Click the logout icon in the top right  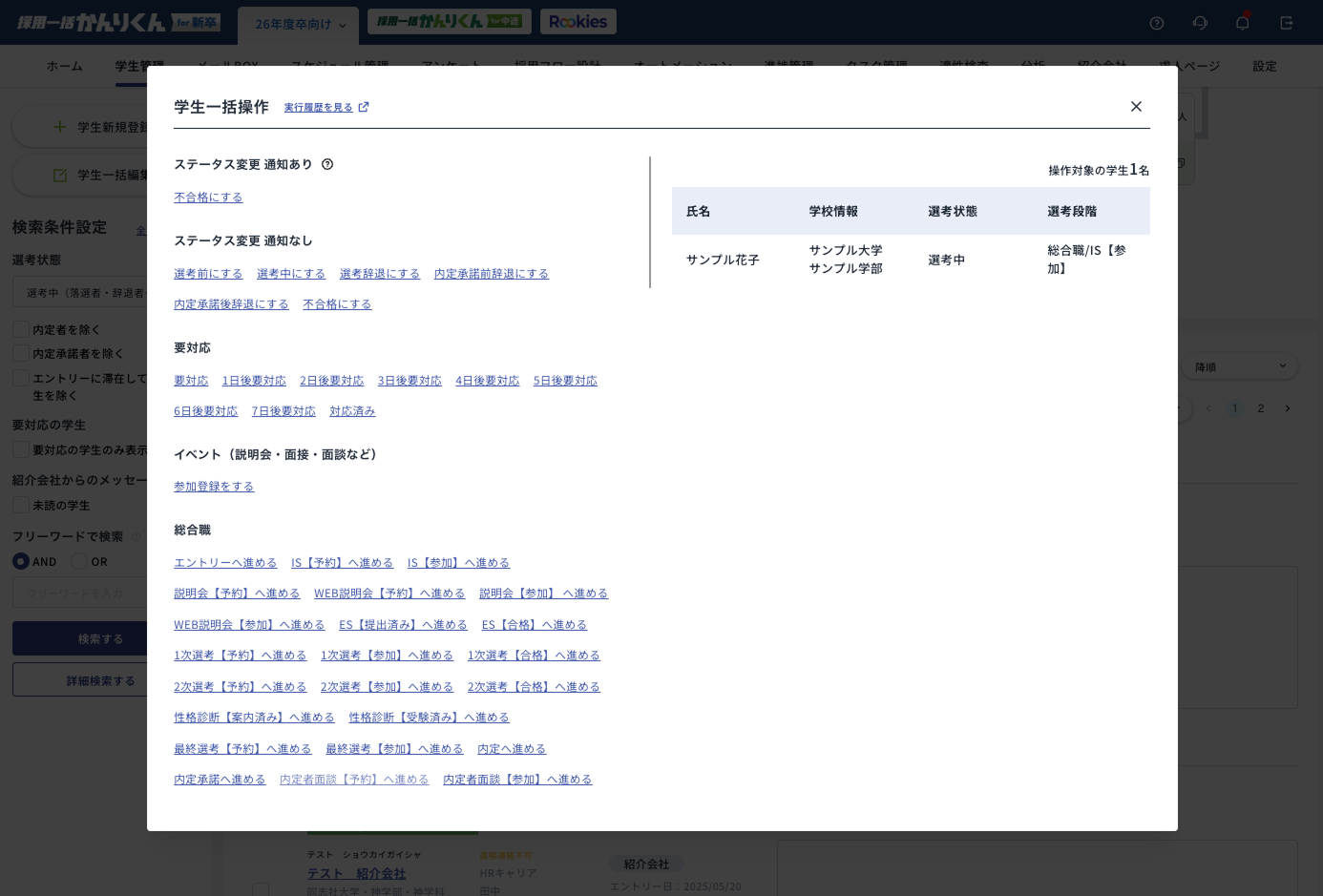tap(1286, 23)
